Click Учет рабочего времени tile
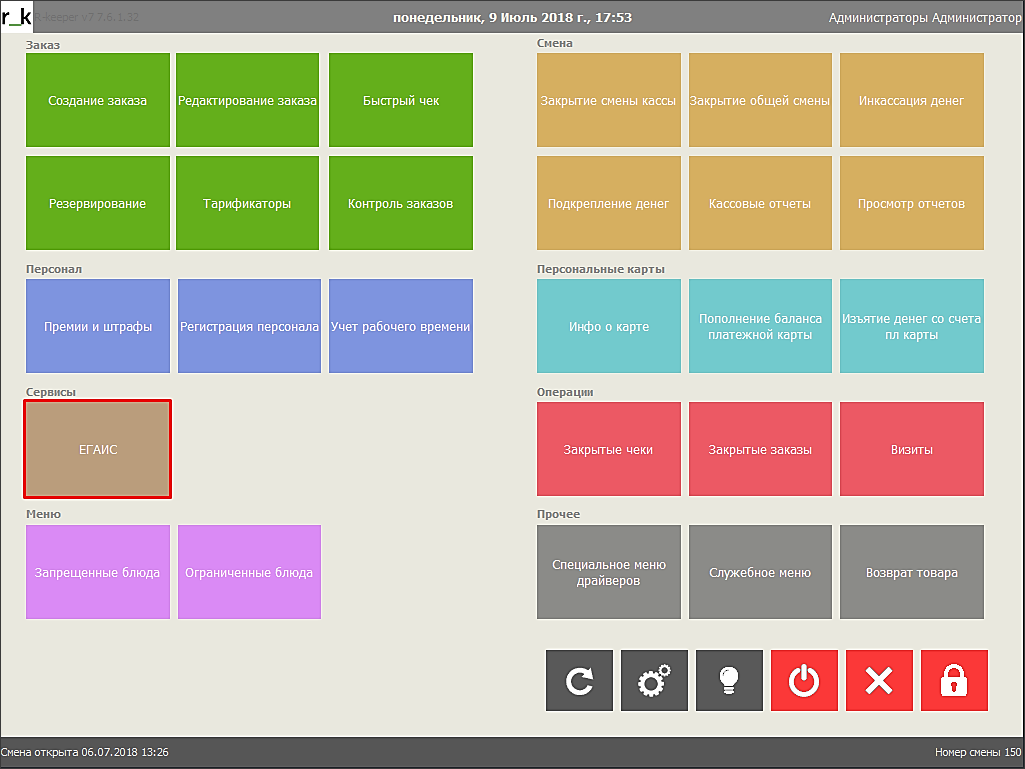 tap(401, 327)
